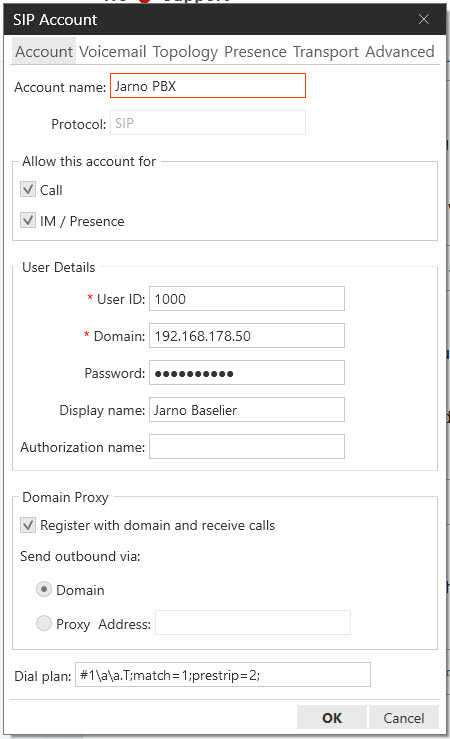Image resolution: width=450 pixels, height=739 pixels.
Task: Toggle the IM / Presence checkbox
Action: 28,220
